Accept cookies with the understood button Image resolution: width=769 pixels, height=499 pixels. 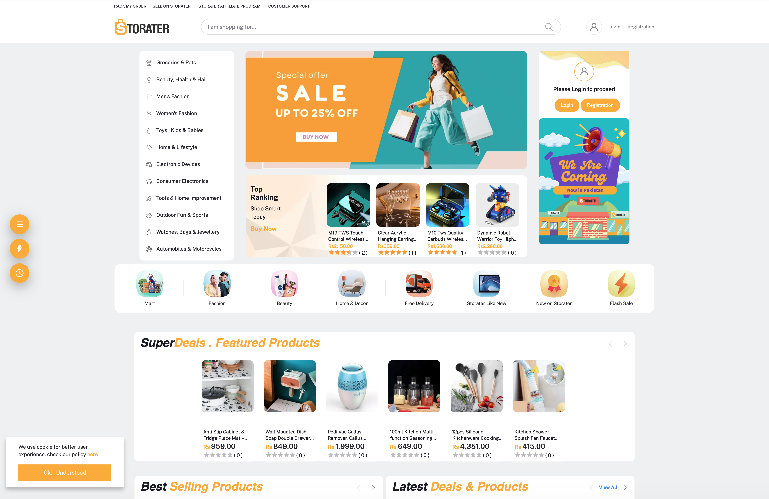[x=64, y=473]
